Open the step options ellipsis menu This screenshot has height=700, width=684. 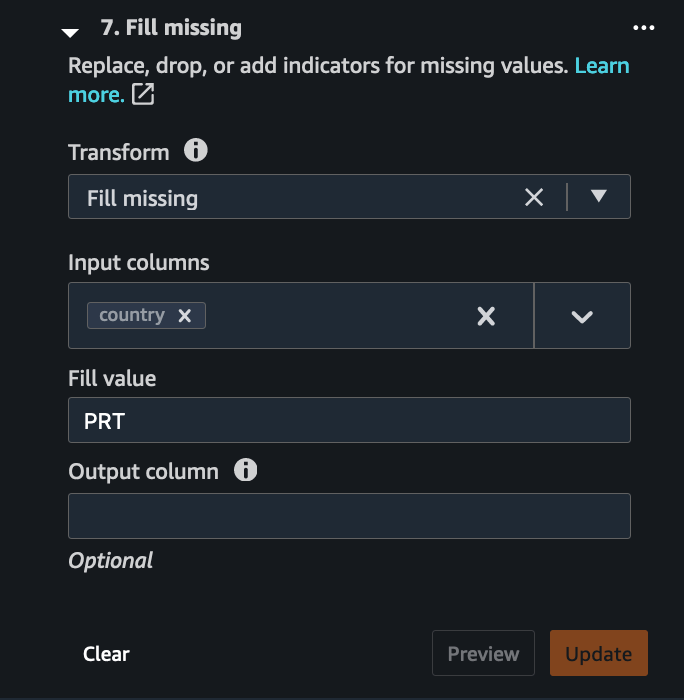pyautogui.click(x=644, y=28)
